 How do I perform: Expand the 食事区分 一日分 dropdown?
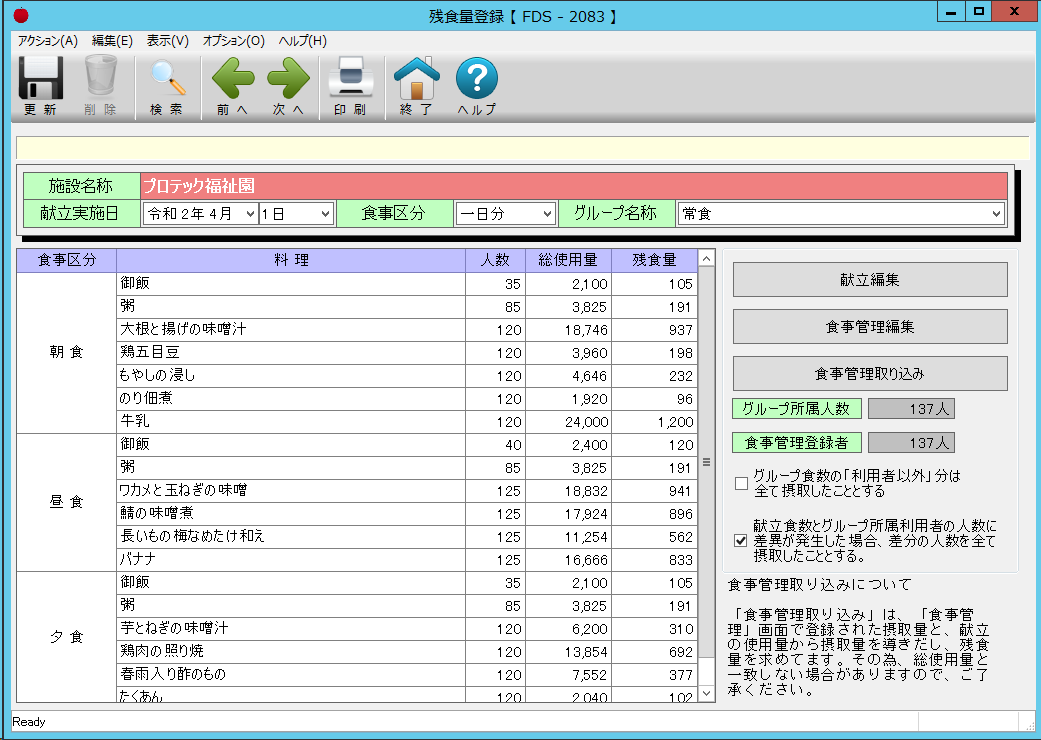click(x=546, y=214)
